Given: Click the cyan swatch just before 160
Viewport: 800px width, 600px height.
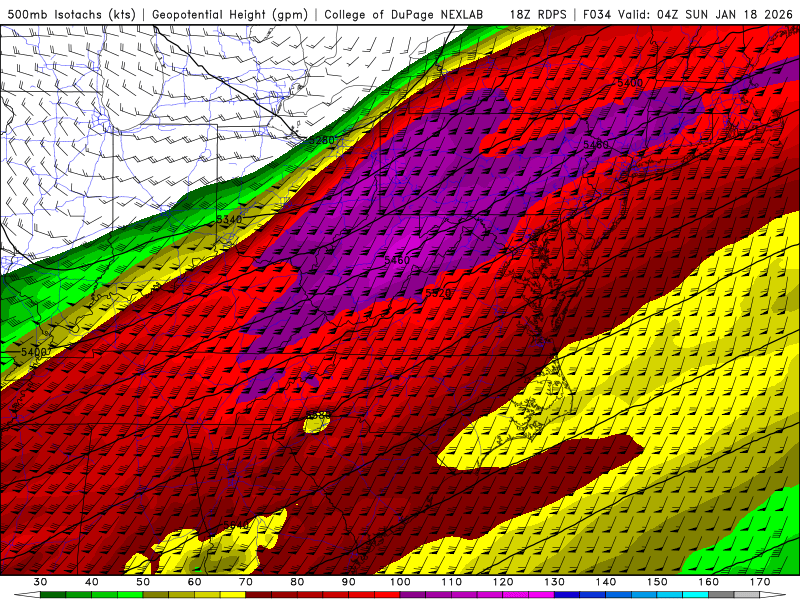Looking at the screenshot, I should [696, 596].
